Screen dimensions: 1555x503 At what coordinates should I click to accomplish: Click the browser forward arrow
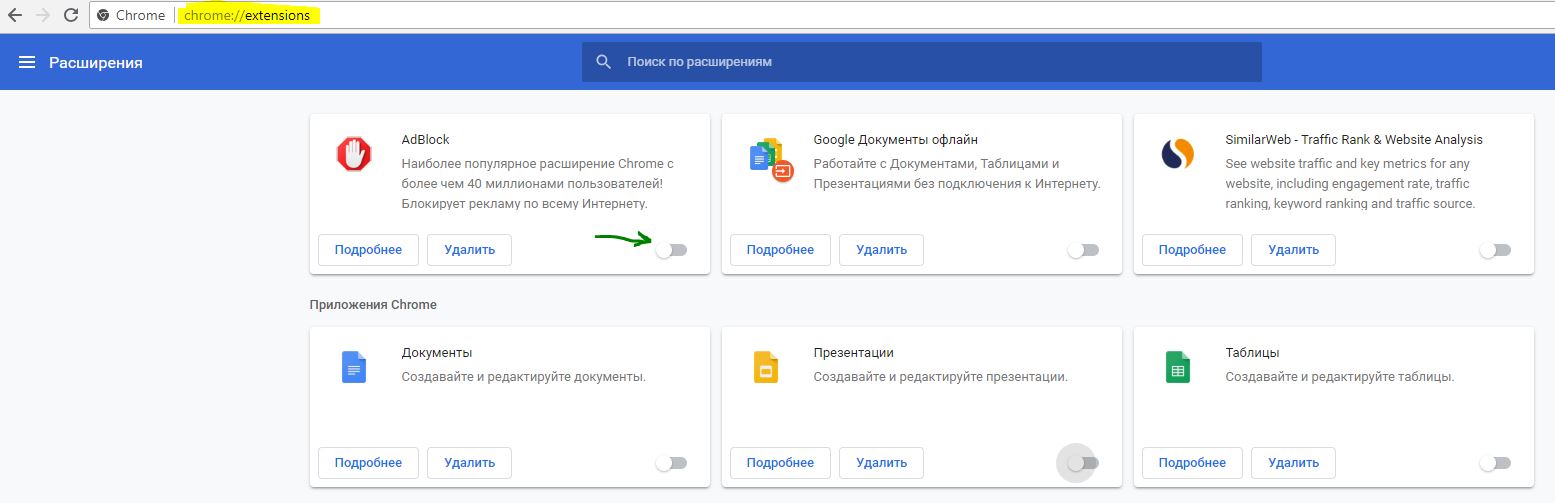click(x=42, y=15)
